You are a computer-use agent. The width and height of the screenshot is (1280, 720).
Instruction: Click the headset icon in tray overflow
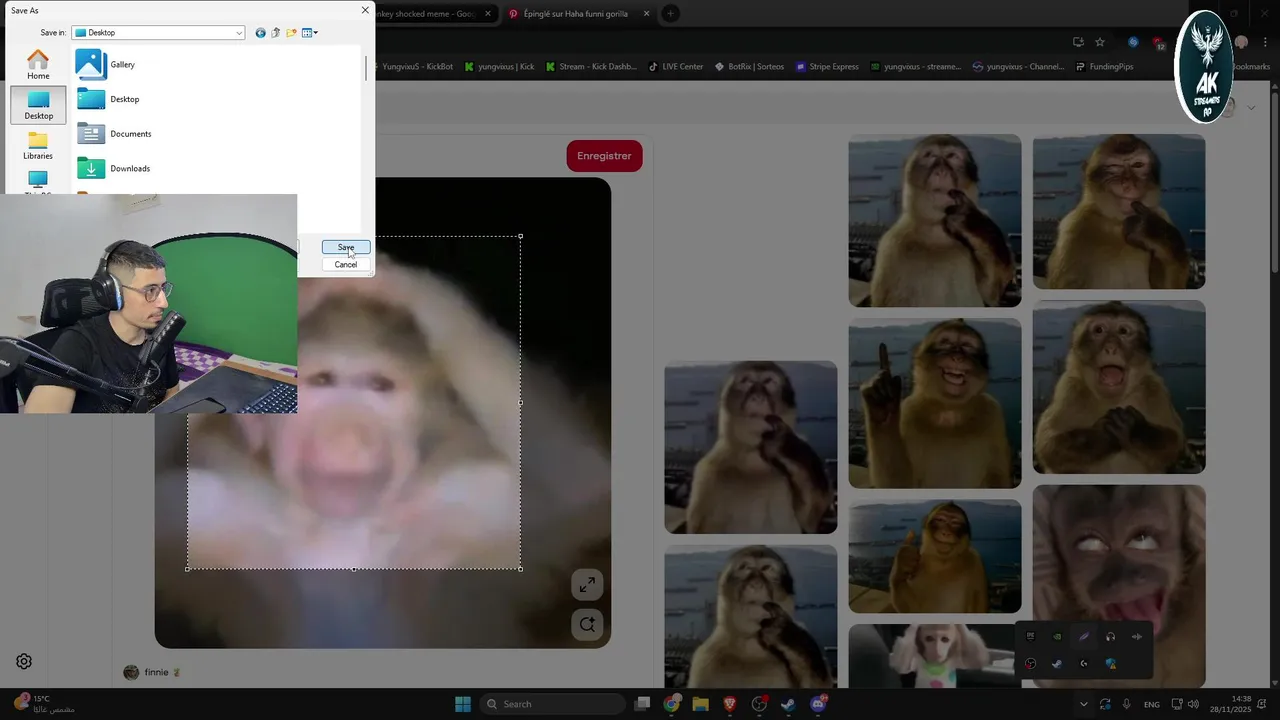pyautogui.click(x=1110, y=636)
